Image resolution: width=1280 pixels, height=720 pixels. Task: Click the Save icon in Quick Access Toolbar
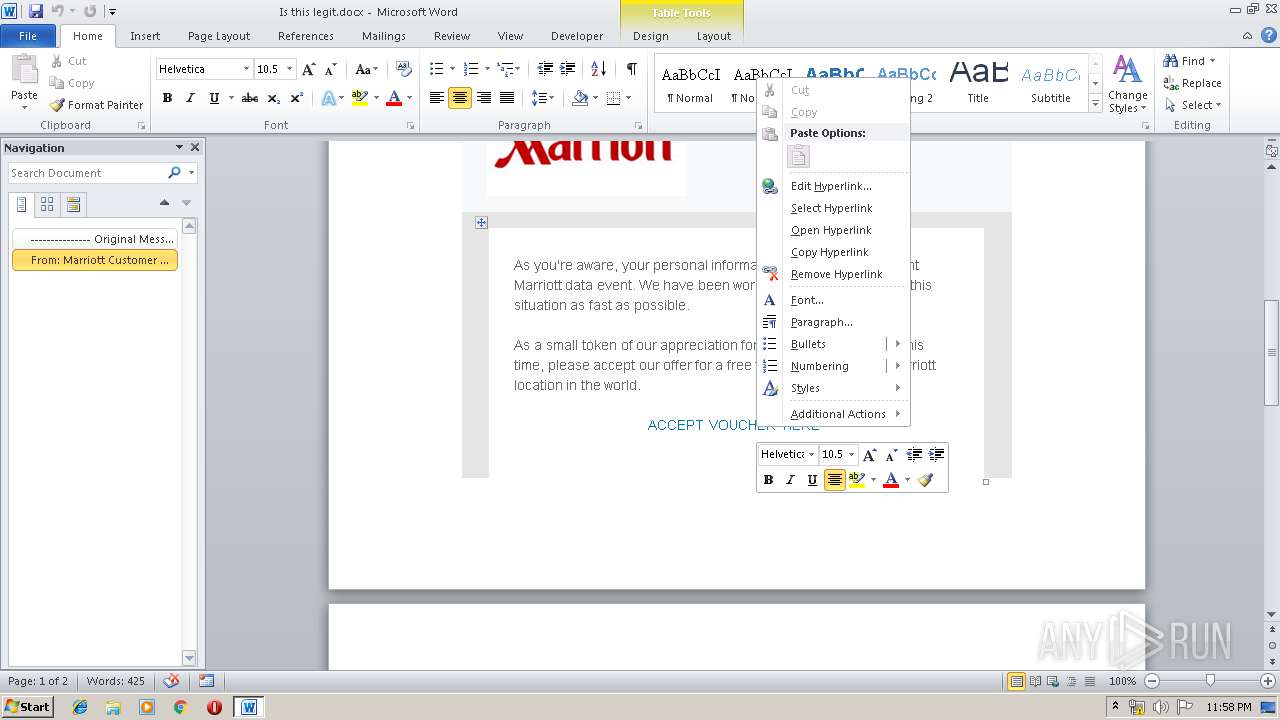pyautogui.click(x=36, y=11)
